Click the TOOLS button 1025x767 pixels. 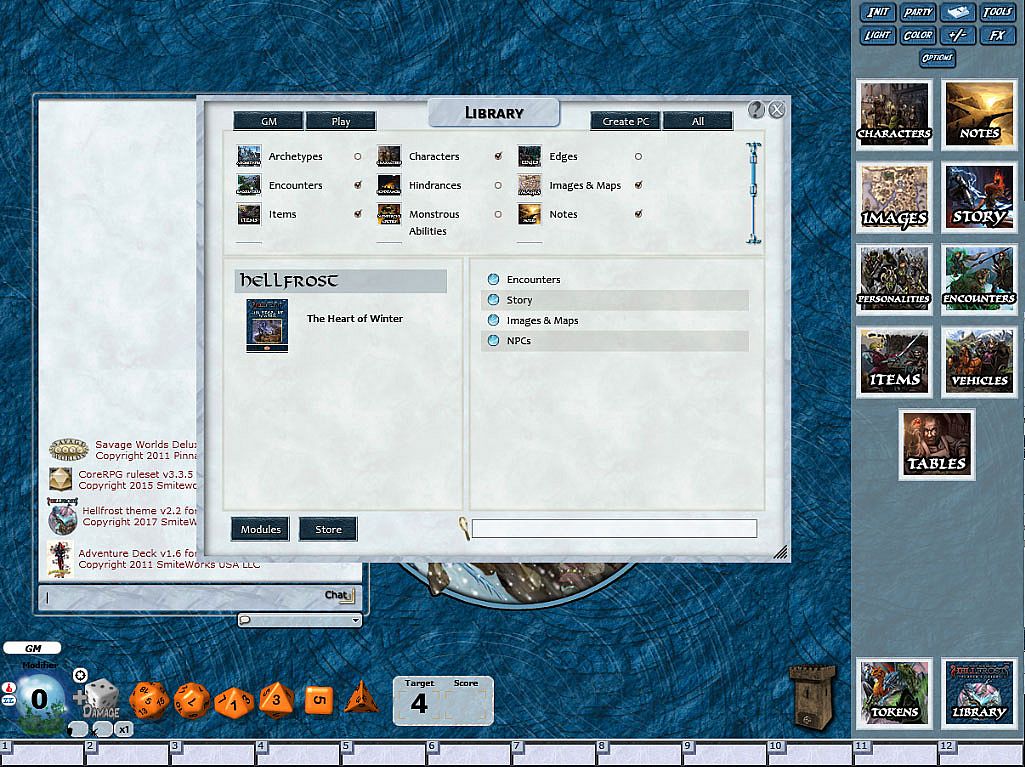998,12
